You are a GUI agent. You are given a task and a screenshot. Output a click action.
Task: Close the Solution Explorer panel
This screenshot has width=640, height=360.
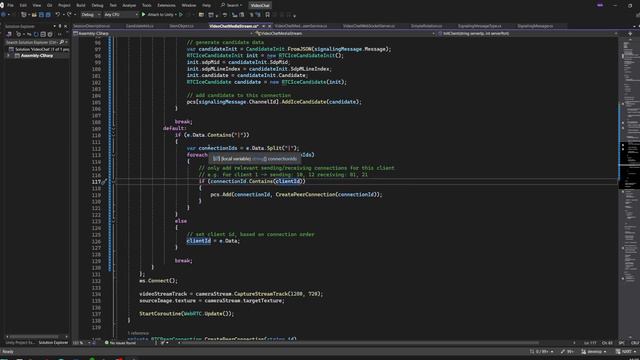point(66,26)
